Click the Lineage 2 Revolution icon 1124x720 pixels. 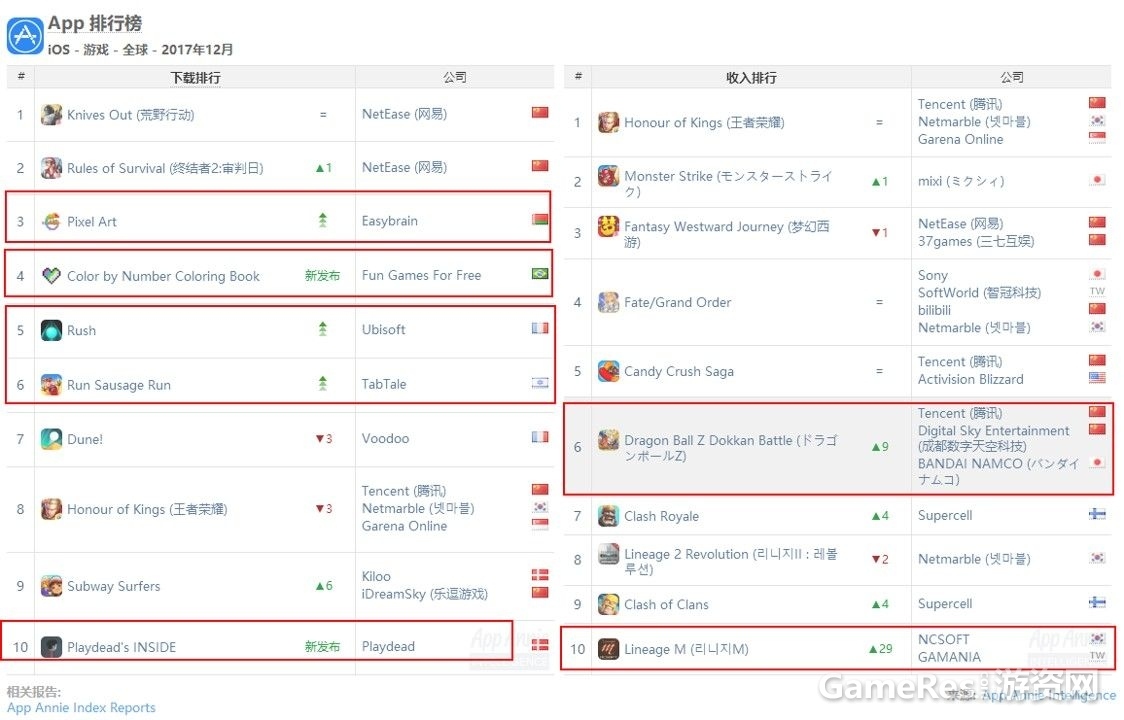(x=609, y=554)
